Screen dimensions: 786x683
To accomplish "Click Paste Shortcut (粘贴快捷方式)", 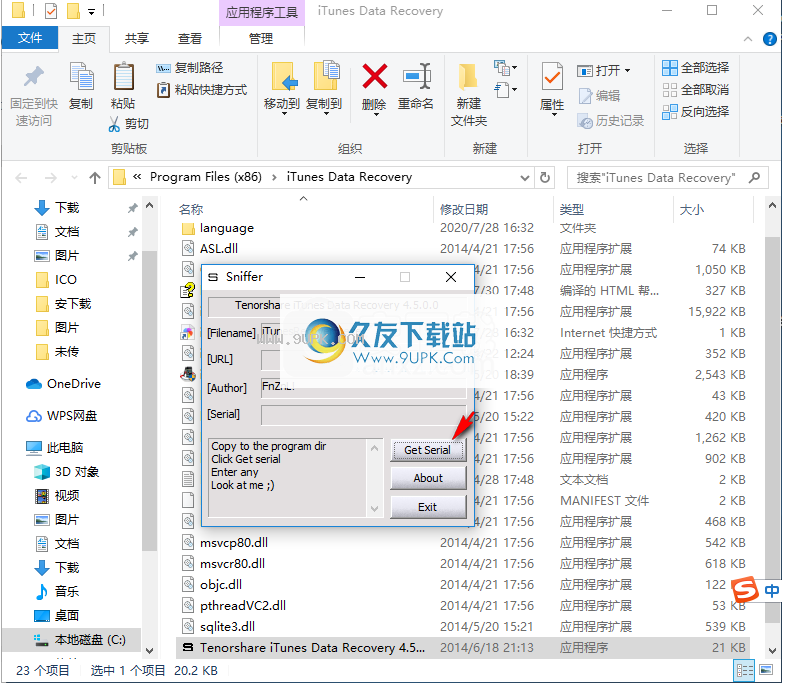I will pyautogui.click(x=202, y=90).
